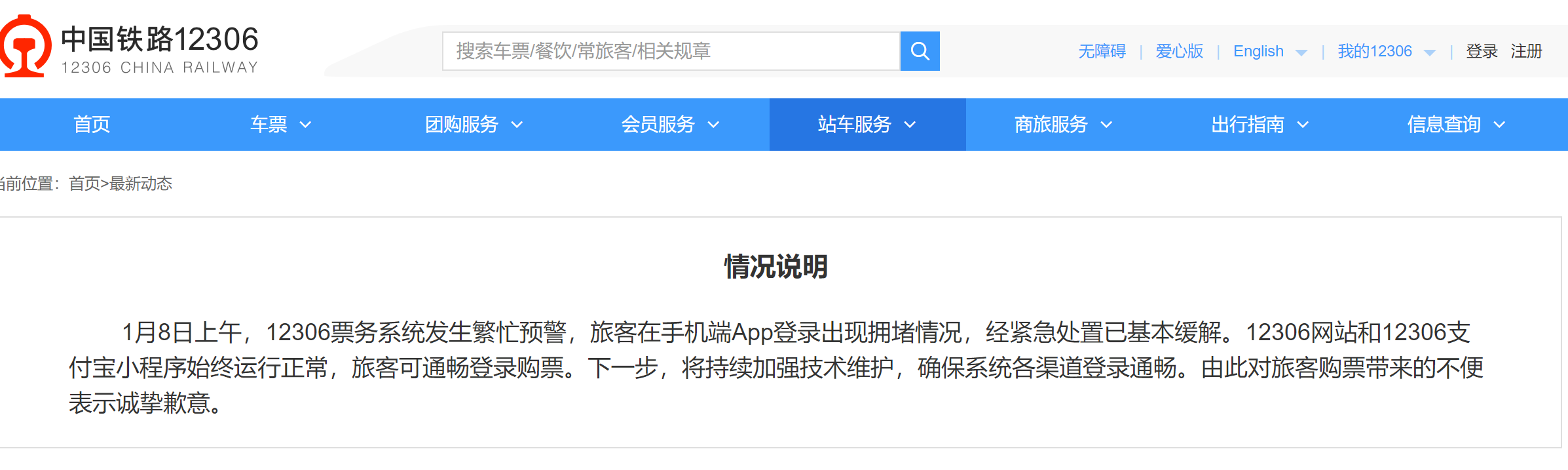The height and width of the screenshot is (470, 1568).
Task: Open the 信息查询 menu
Action: pos(1444,125)
